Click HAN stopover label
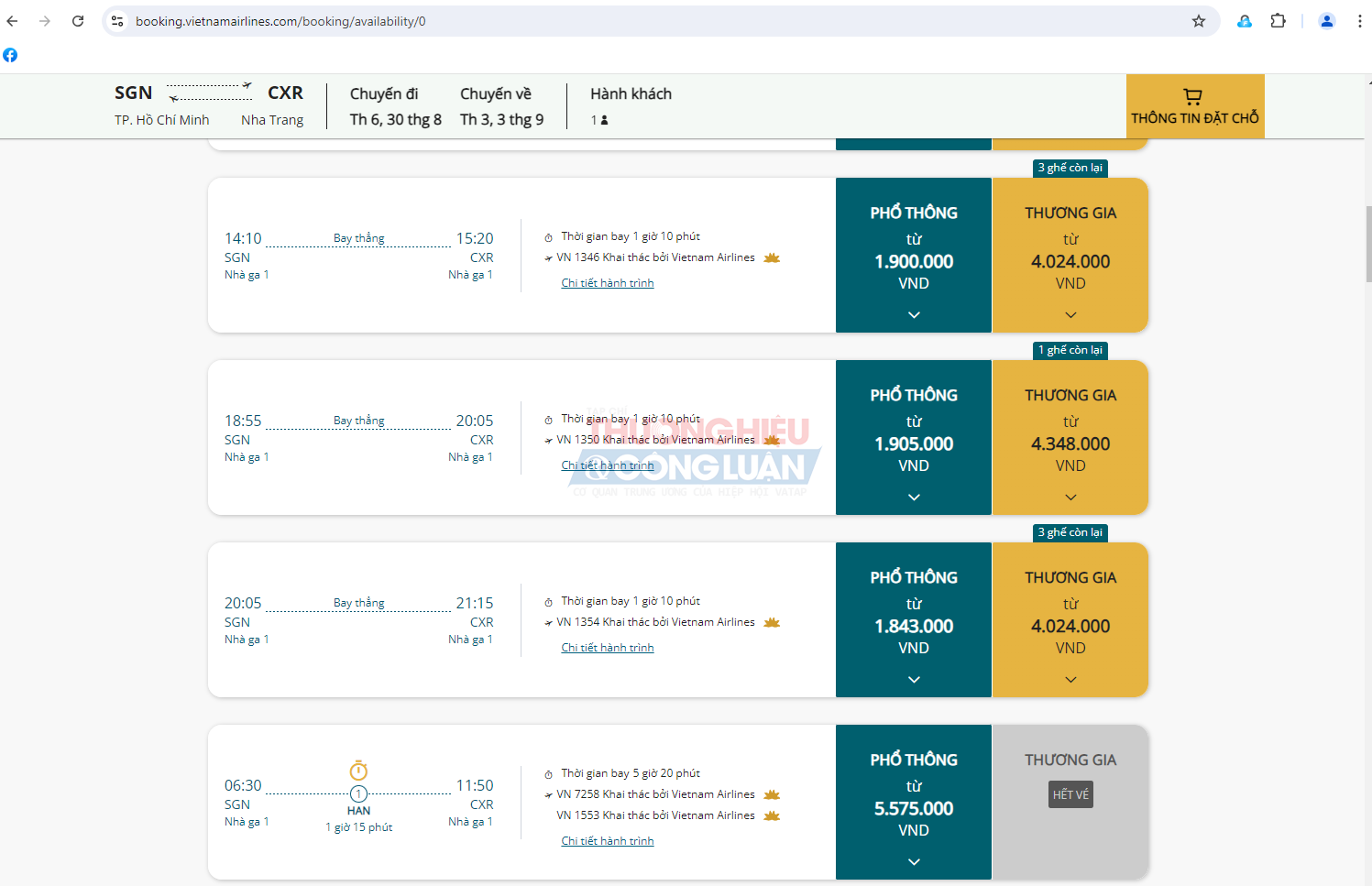 pyautogui.click(x=358, y=811)
